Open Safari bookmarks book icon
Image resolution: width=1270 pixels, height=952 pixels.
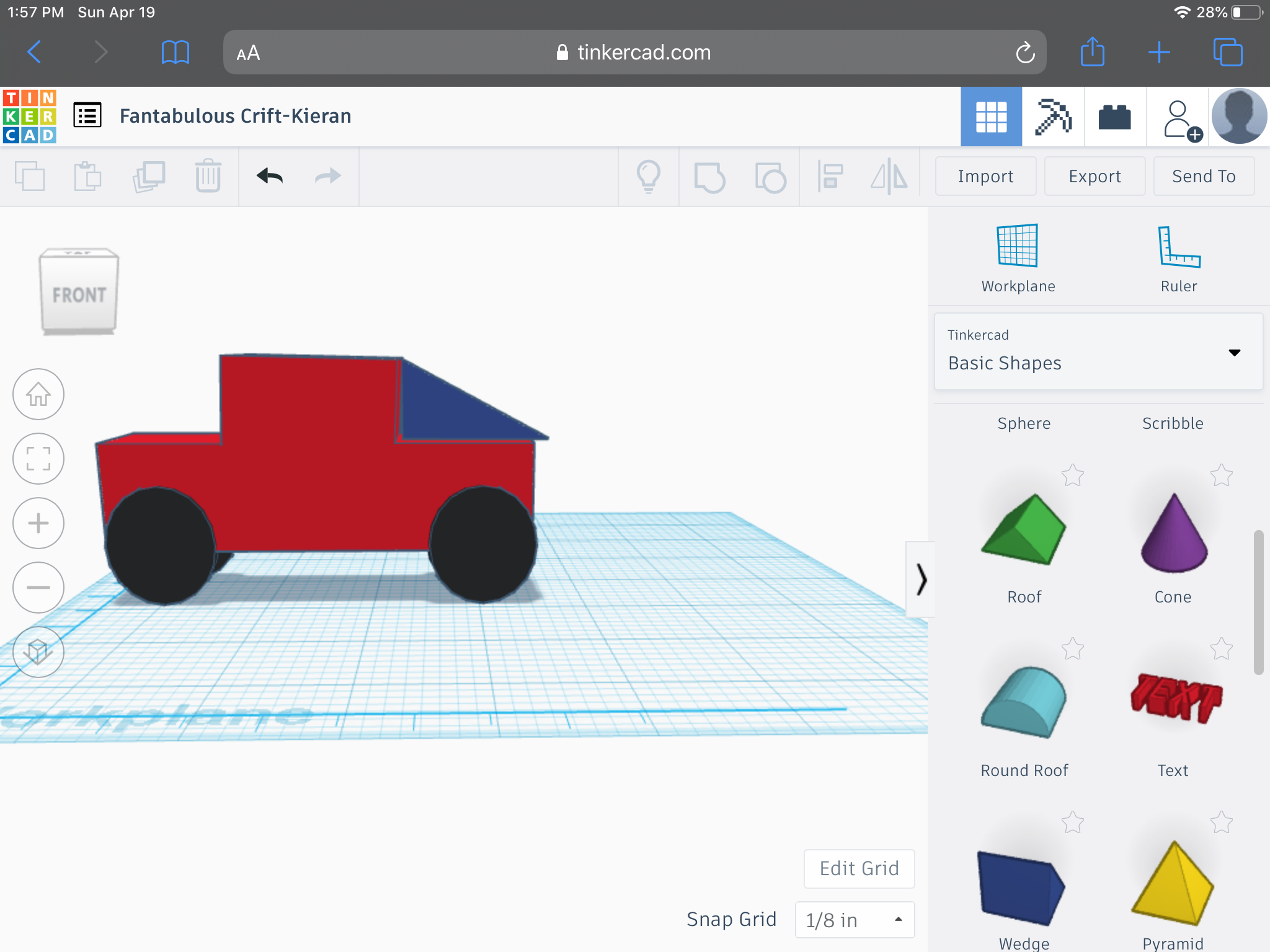[x=175, y=52]
